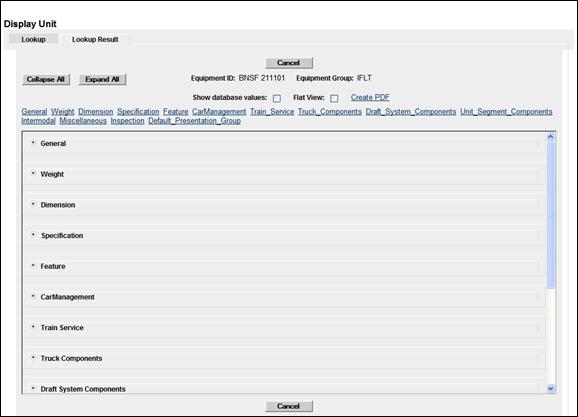
Task: Enable the Show database values checkbox
Action: coord(277,98)
